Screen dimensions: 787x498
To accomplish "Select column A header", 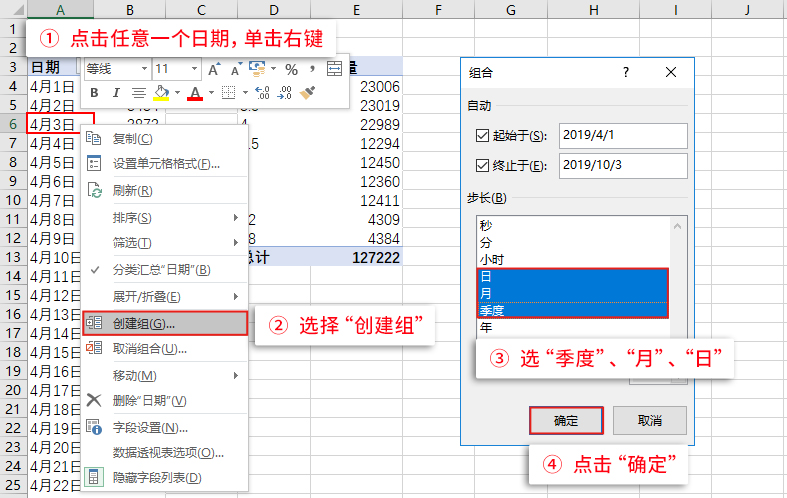I will click(60, 10).
